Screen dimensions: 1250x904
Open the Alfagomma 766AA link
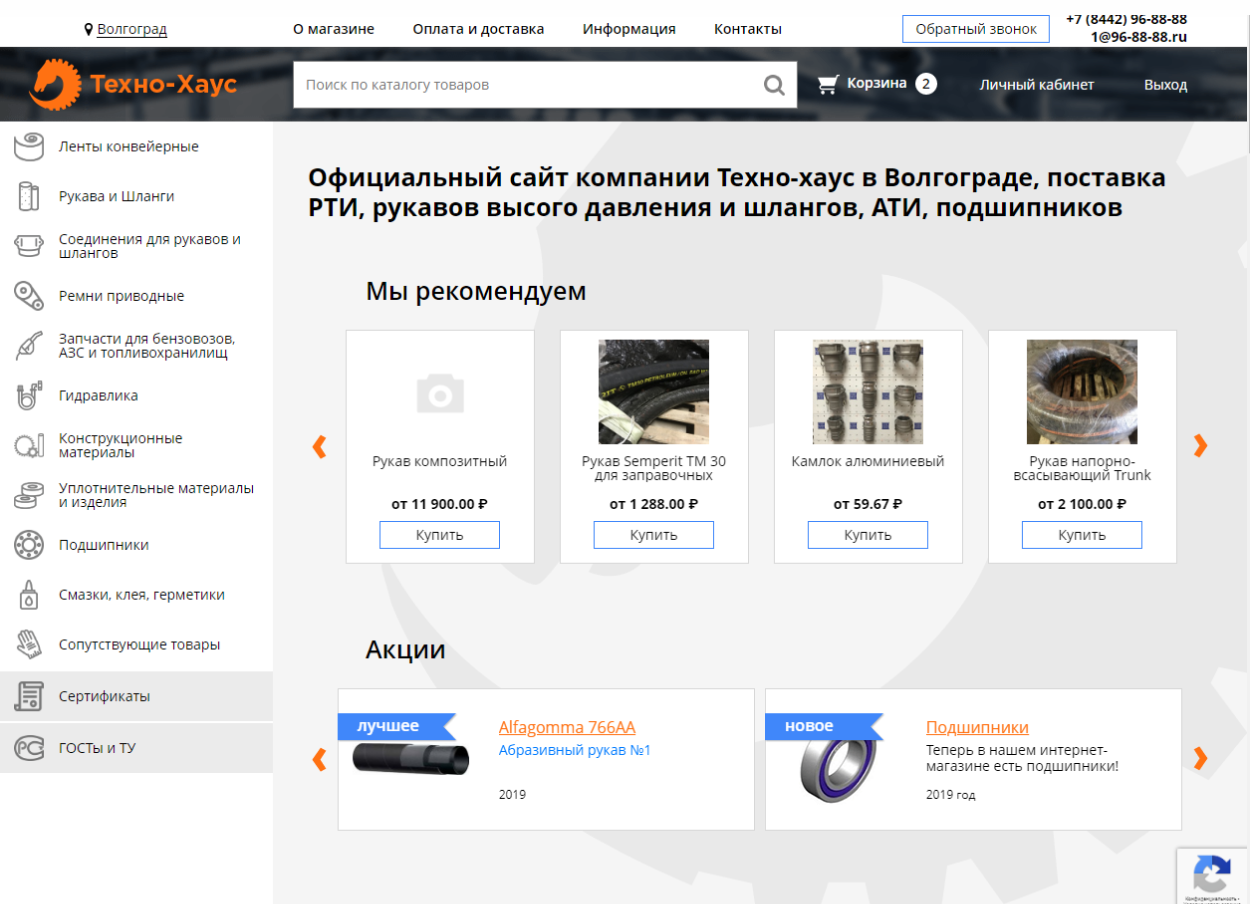(567, 727)
